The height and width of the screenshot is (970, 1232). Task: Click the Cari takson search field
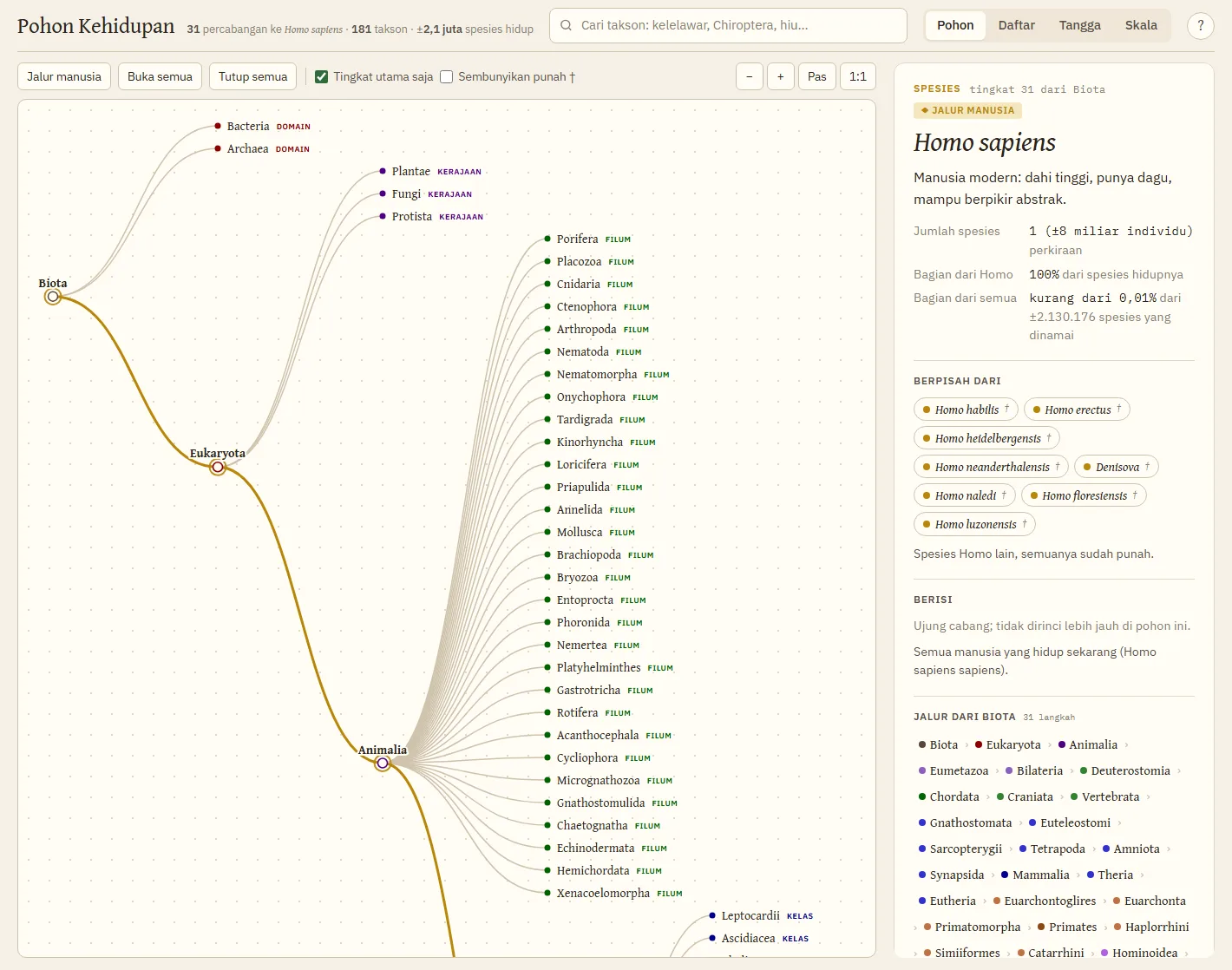click(729, 25)
